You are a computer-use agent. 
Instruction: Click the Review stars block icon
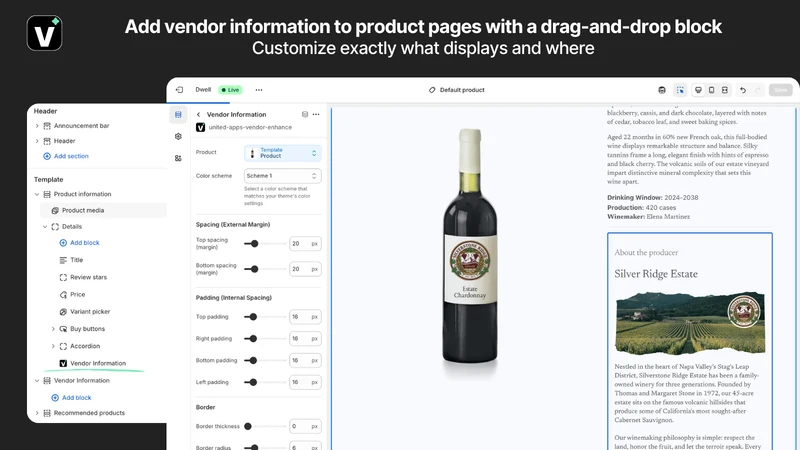pos(63,278)
